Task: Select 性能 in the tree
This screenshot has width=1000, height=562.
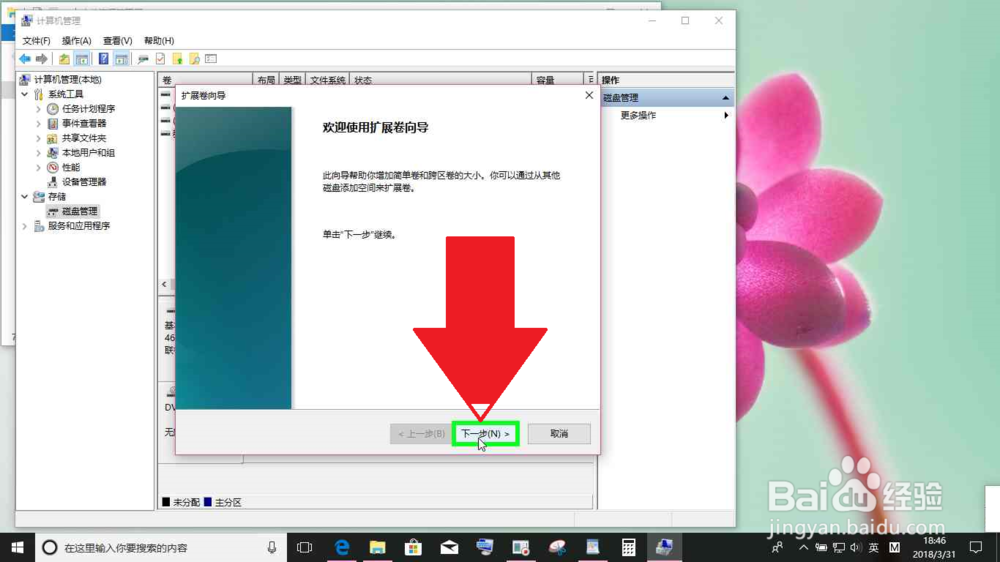Action: [71, 168]
